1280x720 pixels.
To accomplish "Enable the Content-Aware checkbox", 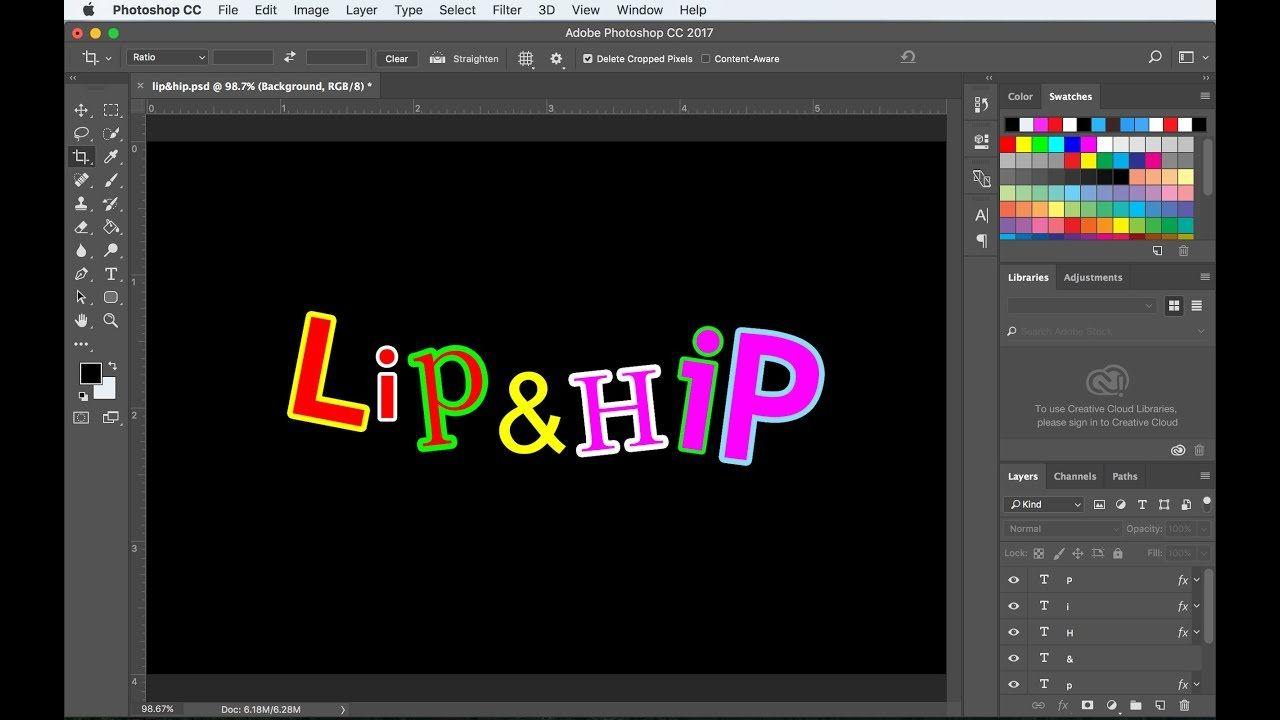I will 706,59.
